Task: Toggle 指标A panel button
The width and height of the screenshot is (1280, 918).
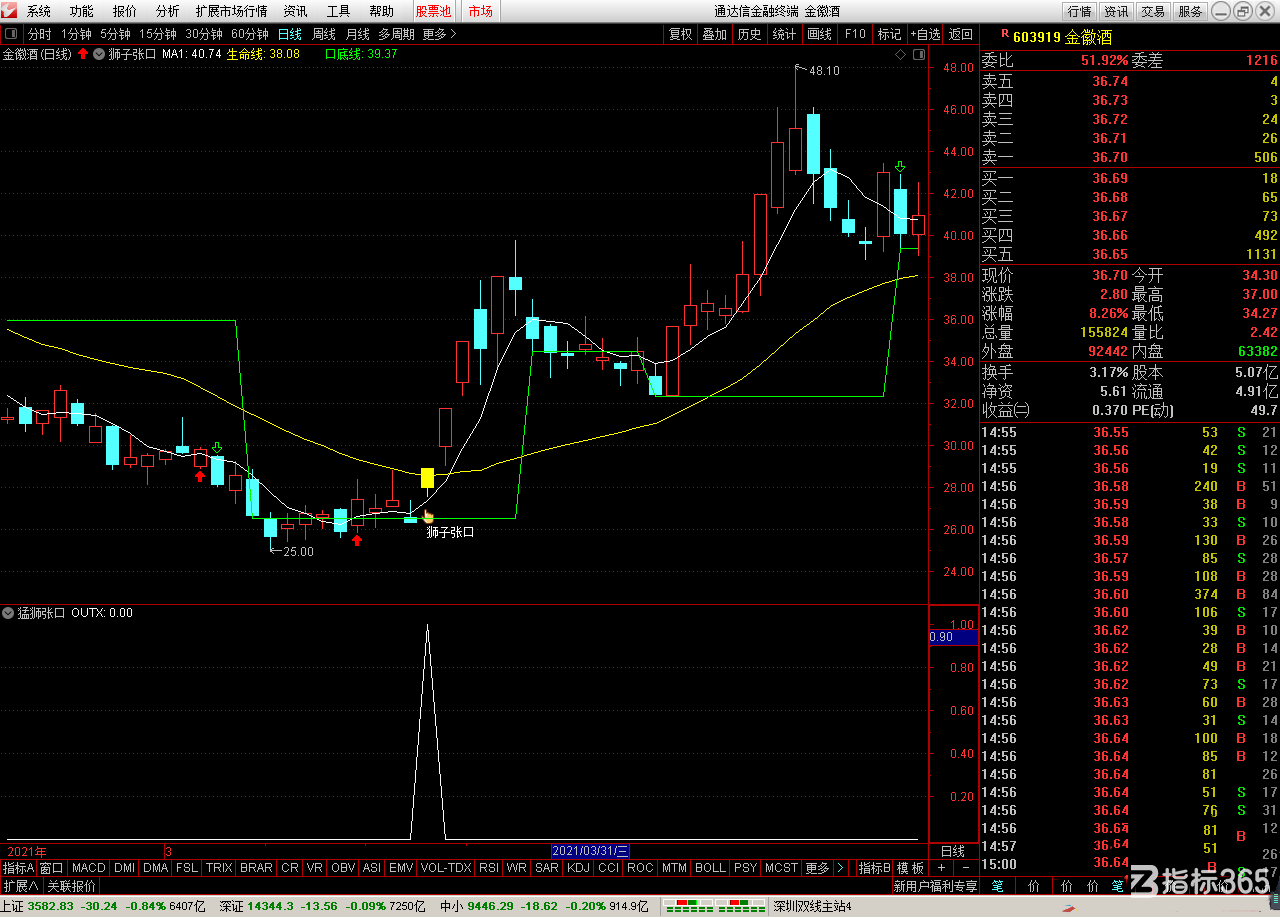Action: tap(18, 868)
